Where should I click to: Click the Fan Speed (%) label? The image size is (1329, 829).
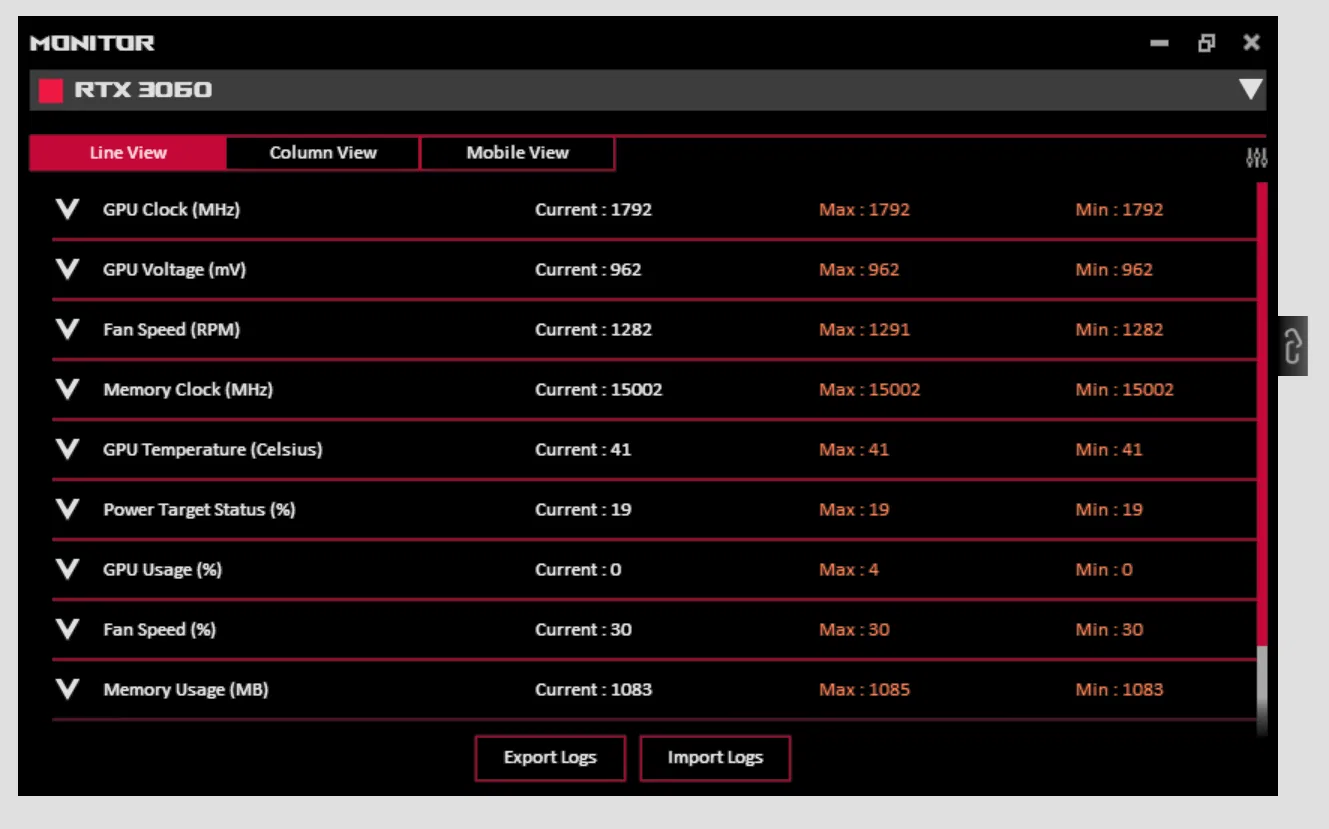[x=159, y=630]
